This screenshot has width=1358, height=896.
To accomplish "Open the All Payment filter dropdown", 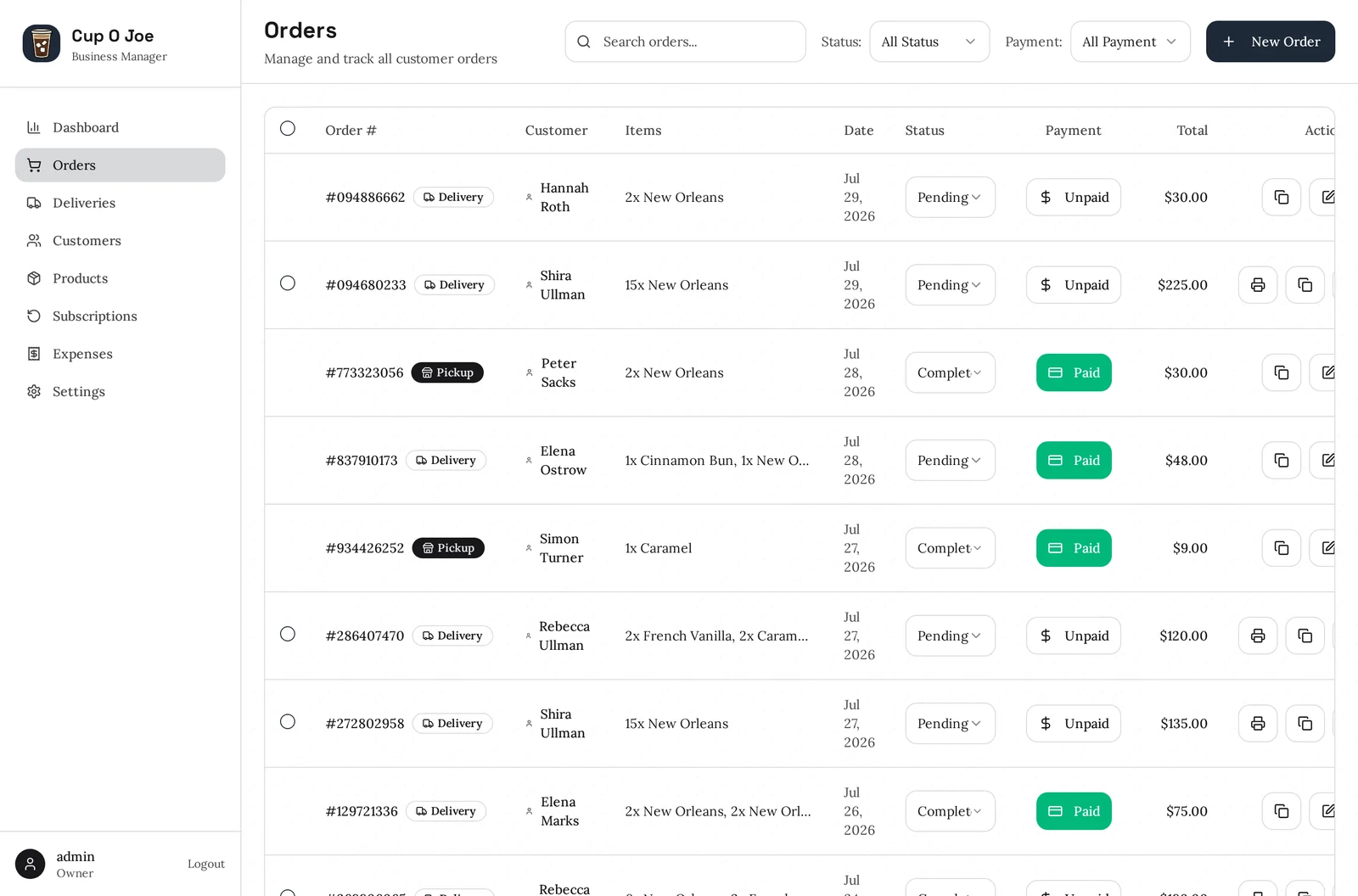I will click(x=1130, y=42).
